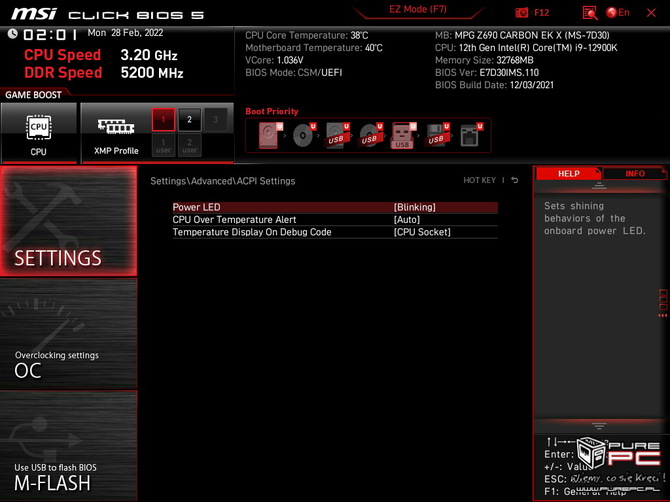The height and width of the screenshot is (502, 670).
Task: Open the F12 screenshot camera icon
Action: coord(521,13)
